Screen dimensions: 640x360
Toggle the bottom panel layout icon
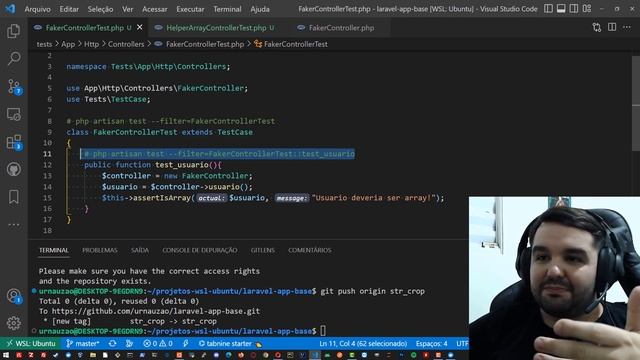pyautogui.click(x=561, y=9)
